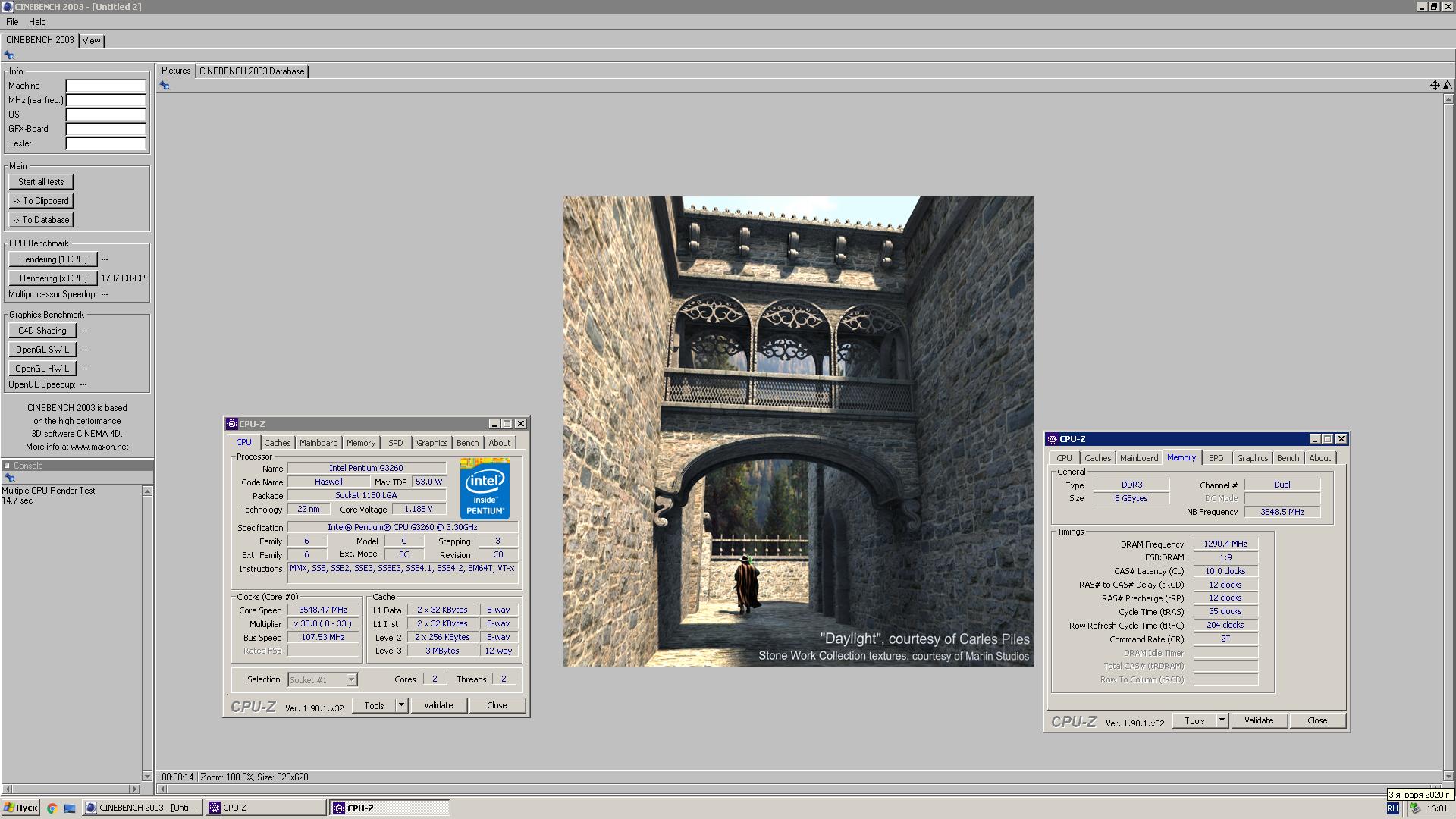Open Tools dropdown arrow in left CPU-Z
Screen dimensions: 1456x819
pos(402,705)
